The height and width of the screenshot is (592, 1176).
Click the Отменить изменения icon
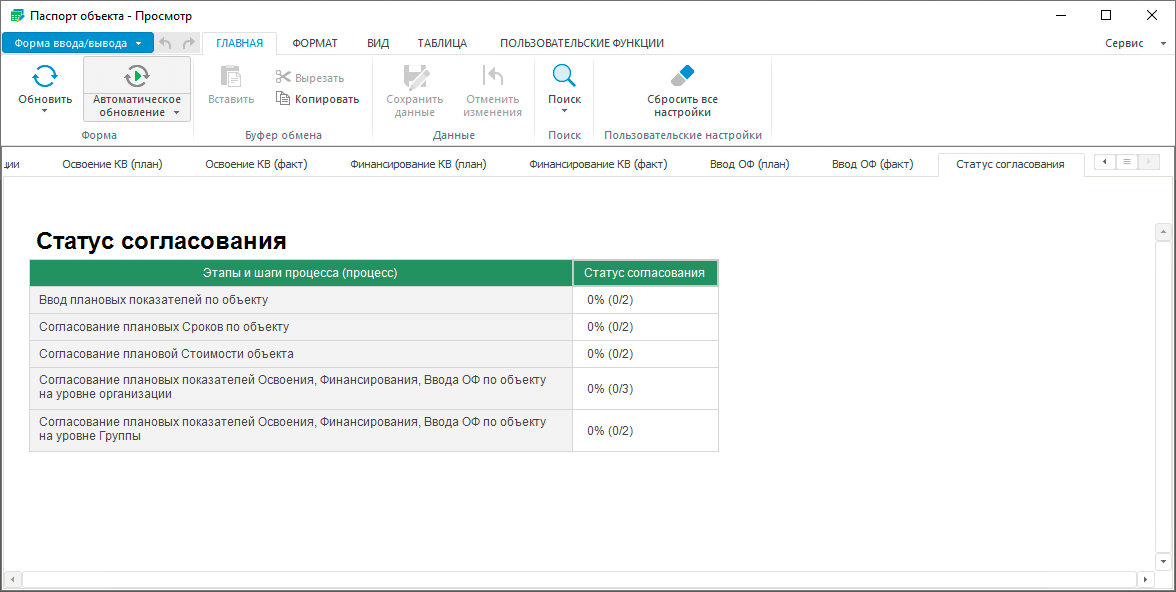(492, 76)
